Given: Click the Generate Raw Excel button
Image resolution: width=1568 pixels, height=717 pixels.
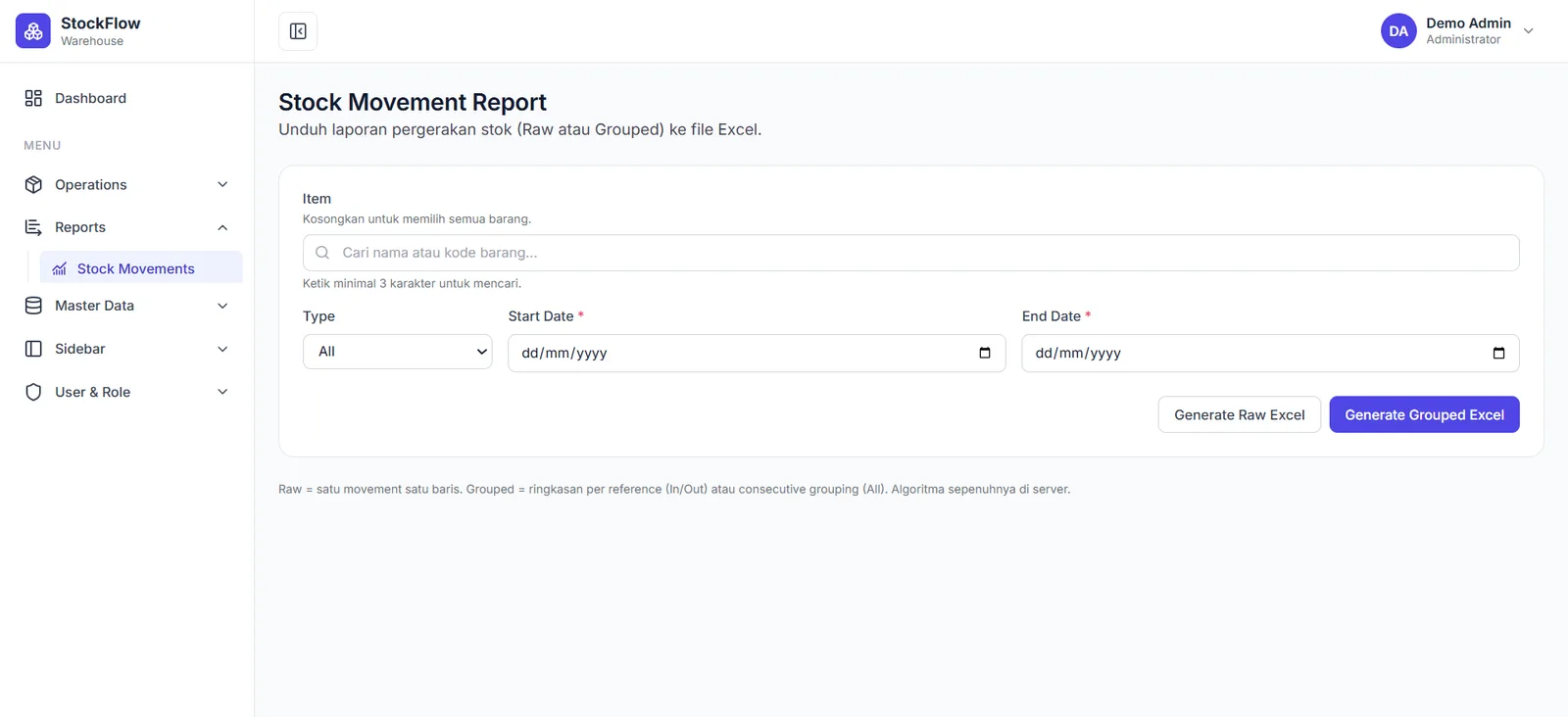Looking at the screenshot, I should (1239, 414).
